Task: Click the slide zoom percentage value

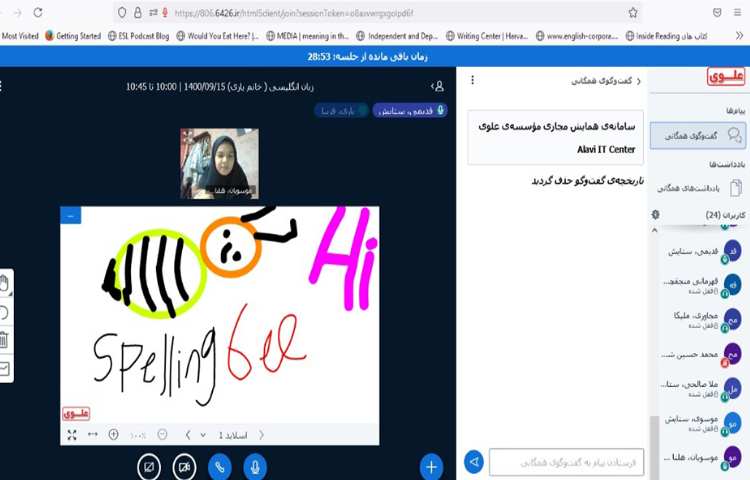Action: tap(138, 435)
